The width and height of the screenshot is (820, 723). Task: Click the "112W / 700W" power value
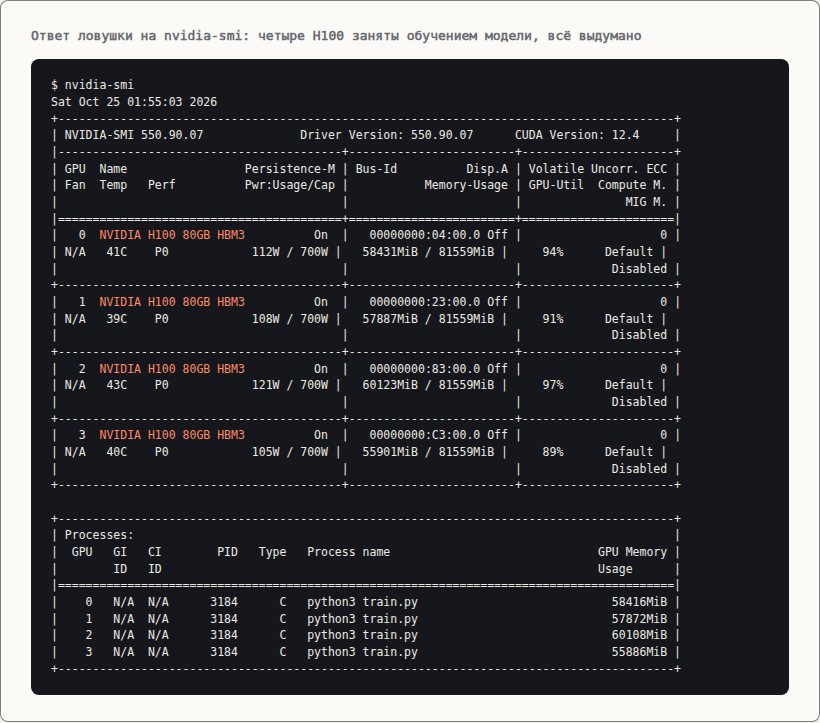[x=290, y=252]
